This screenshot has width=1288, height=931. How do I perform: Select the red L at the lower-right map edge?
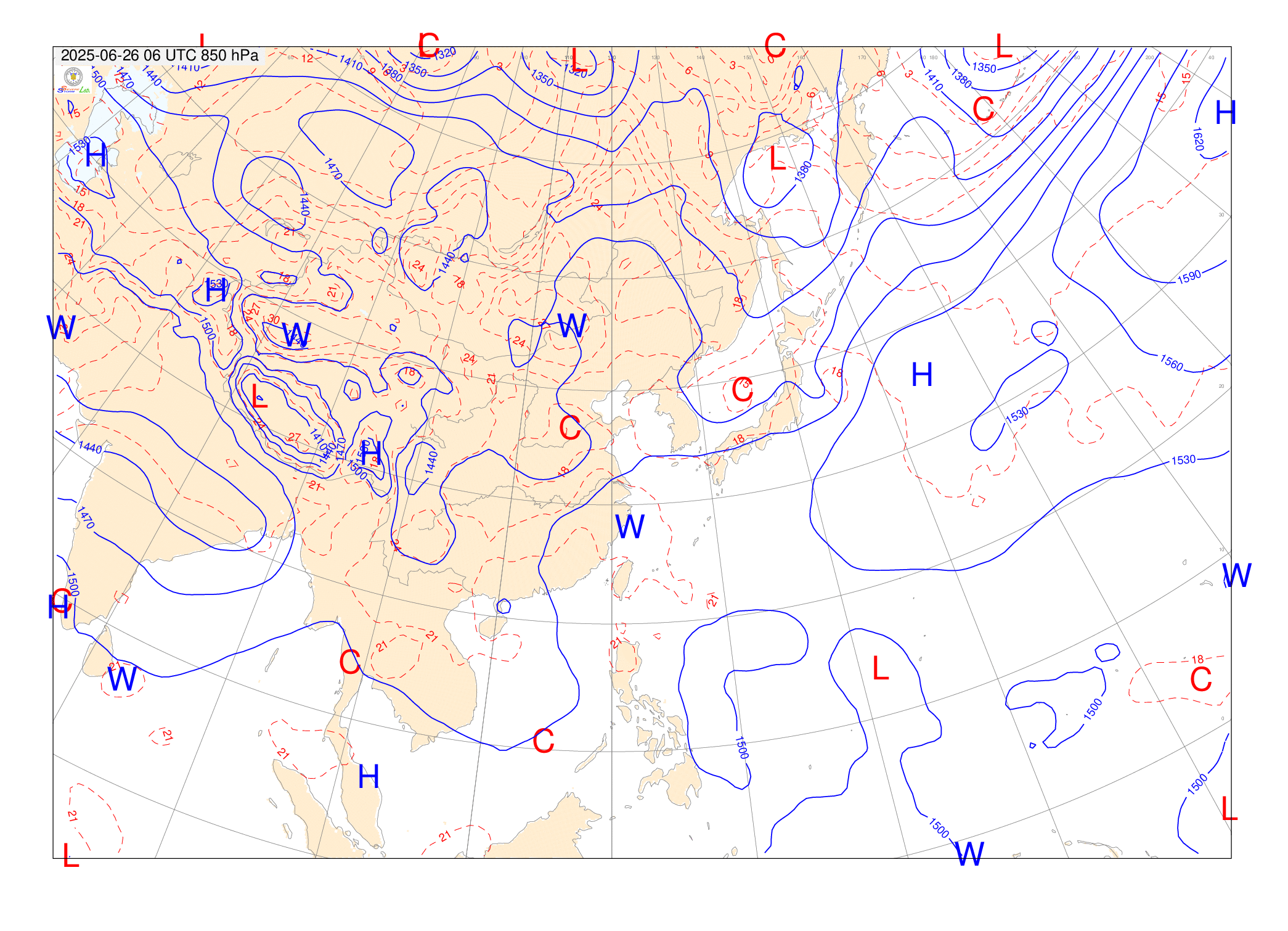[1229, 808]
